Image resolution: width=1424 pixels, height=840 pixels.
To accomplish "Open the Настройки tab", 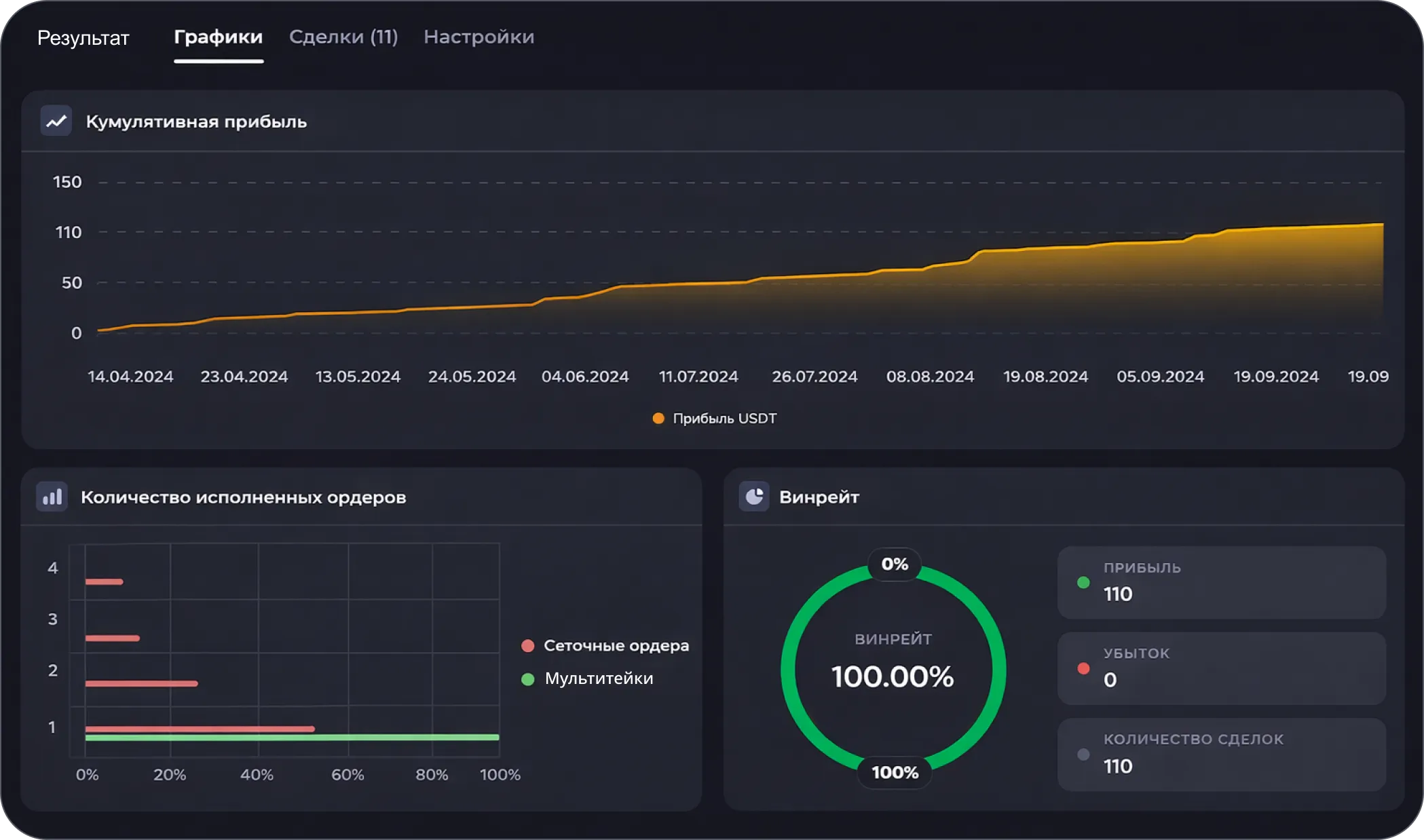I will point(479,37).
